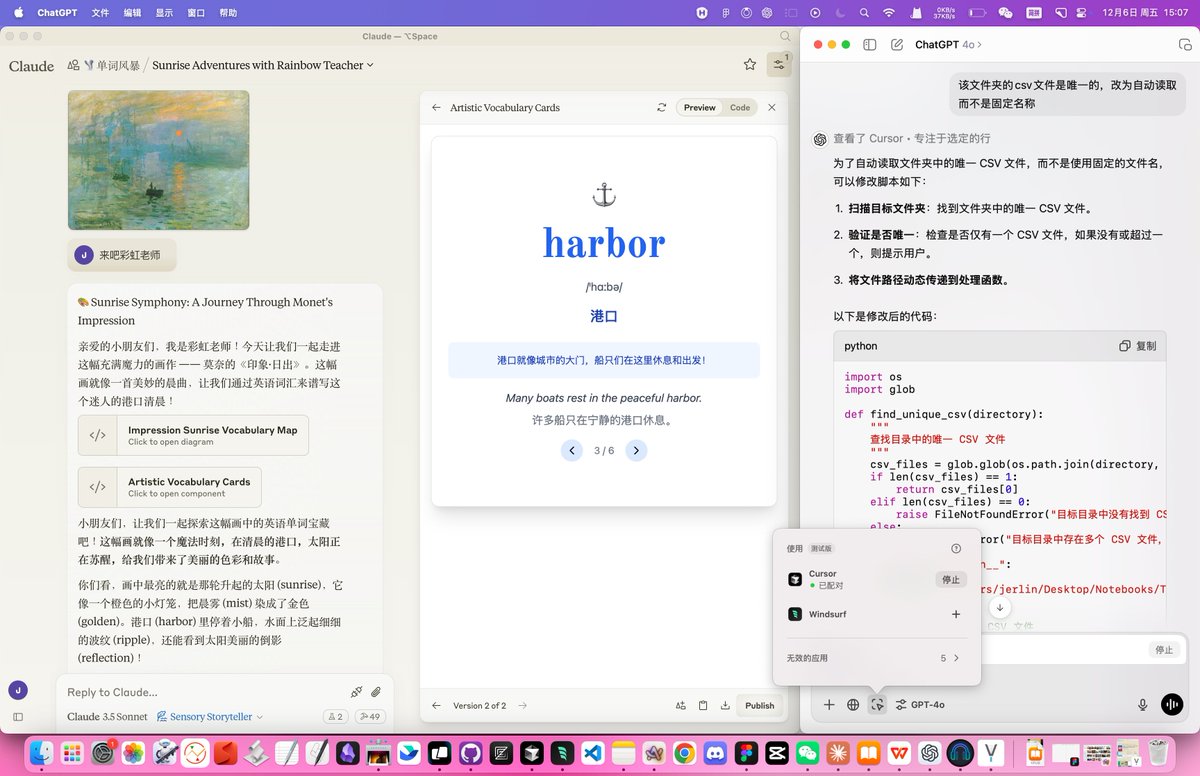Screen dimensions: 1200x776
Task: Expand 无效的应用 list chevron
Action: pyautogui.click(x=956, y=658)
